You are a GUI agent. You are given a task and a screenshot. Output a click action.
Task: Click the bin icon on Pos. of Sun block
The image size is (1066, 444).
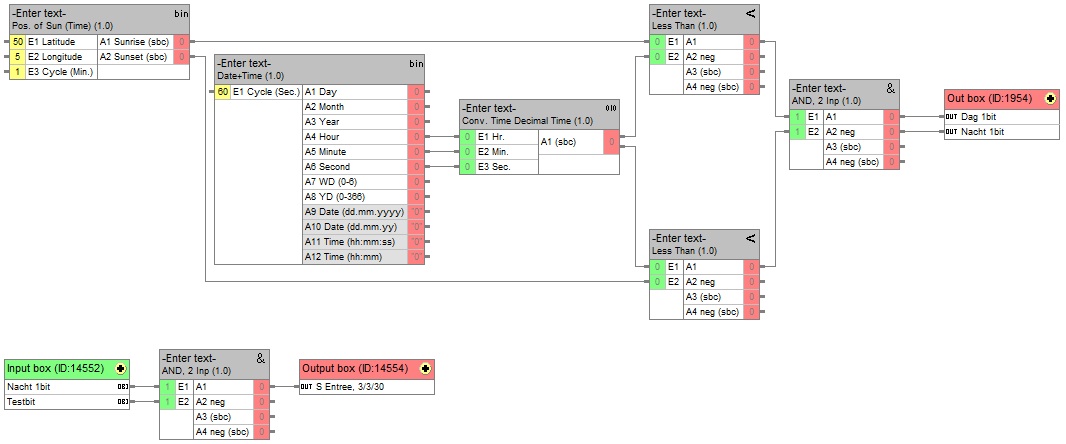(x=180, y=14)
